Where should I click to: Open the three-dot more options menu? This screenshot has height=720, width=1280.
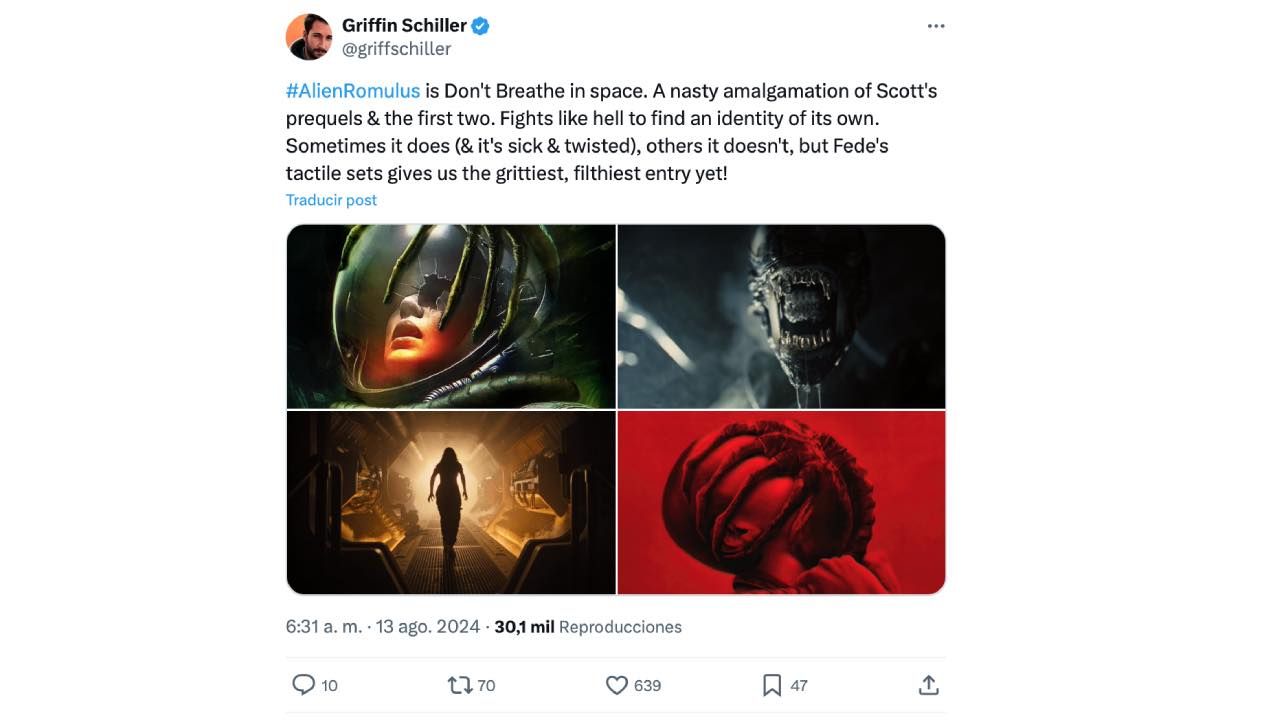point(936,26)
